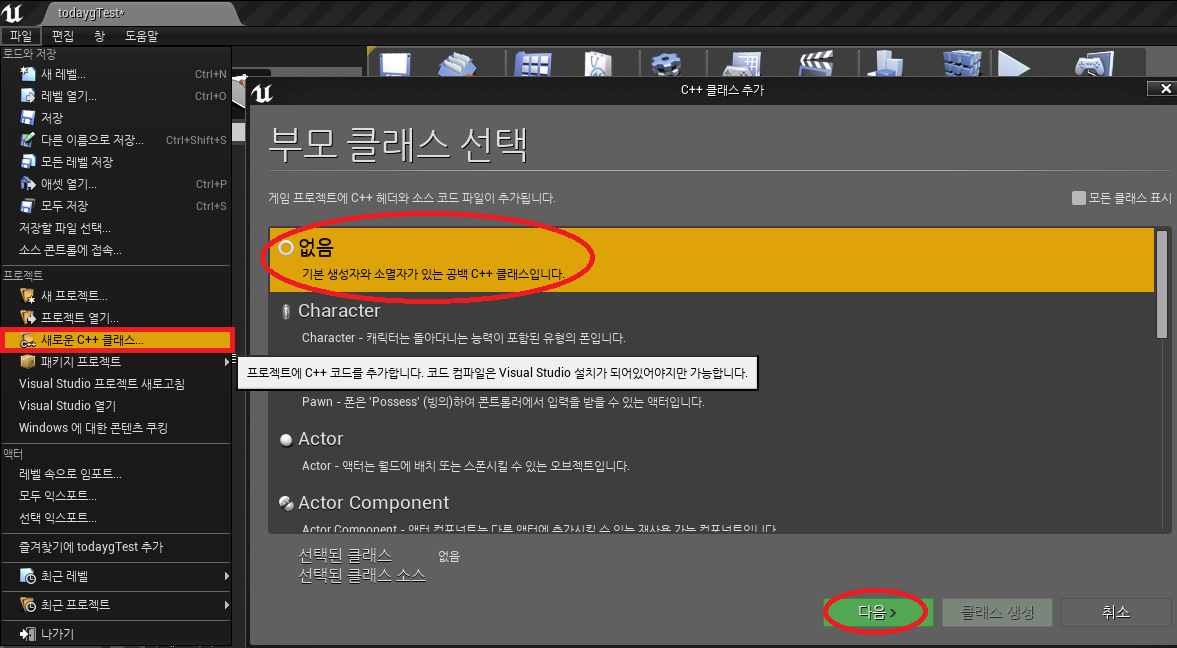Screen dimensions: 1177x648
Task: Click the Save Current floppy disk toolbar icon
Action: [x=395, y=64]
